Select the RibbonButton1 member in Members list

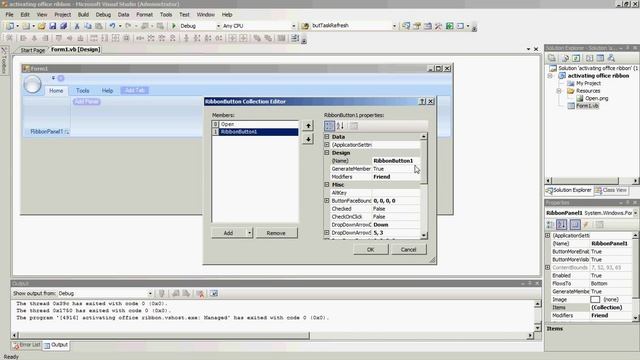[255, 132]
